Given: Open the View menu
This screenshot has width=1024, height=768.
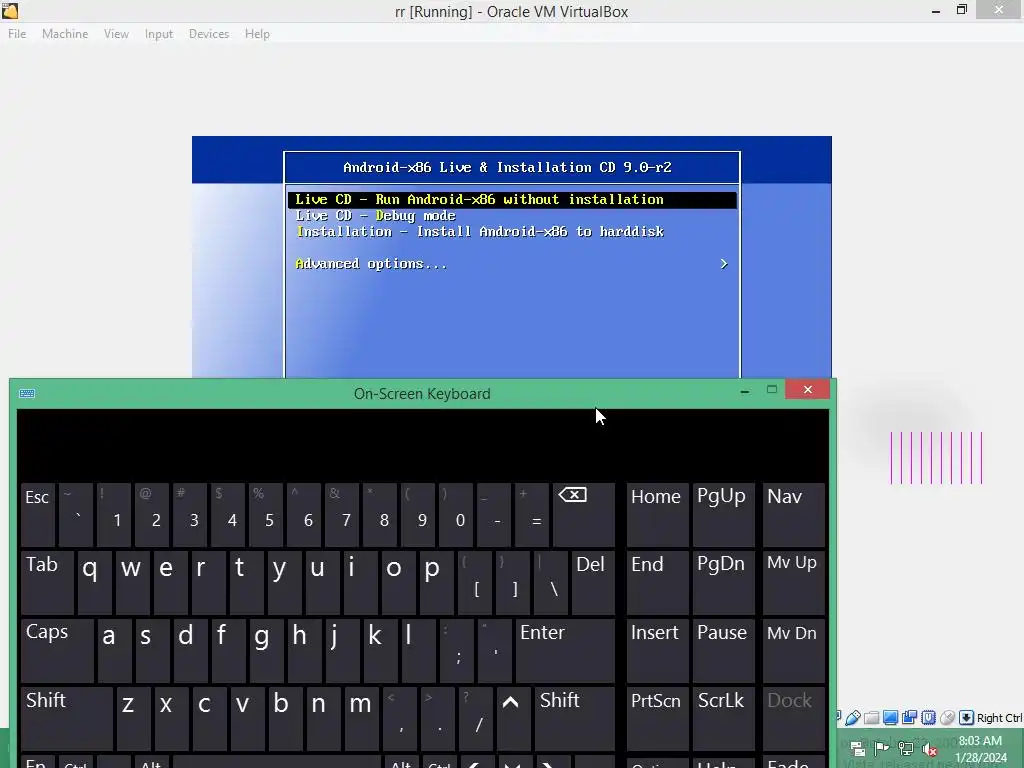Looking at the screenshot, I should click(116, 33).
